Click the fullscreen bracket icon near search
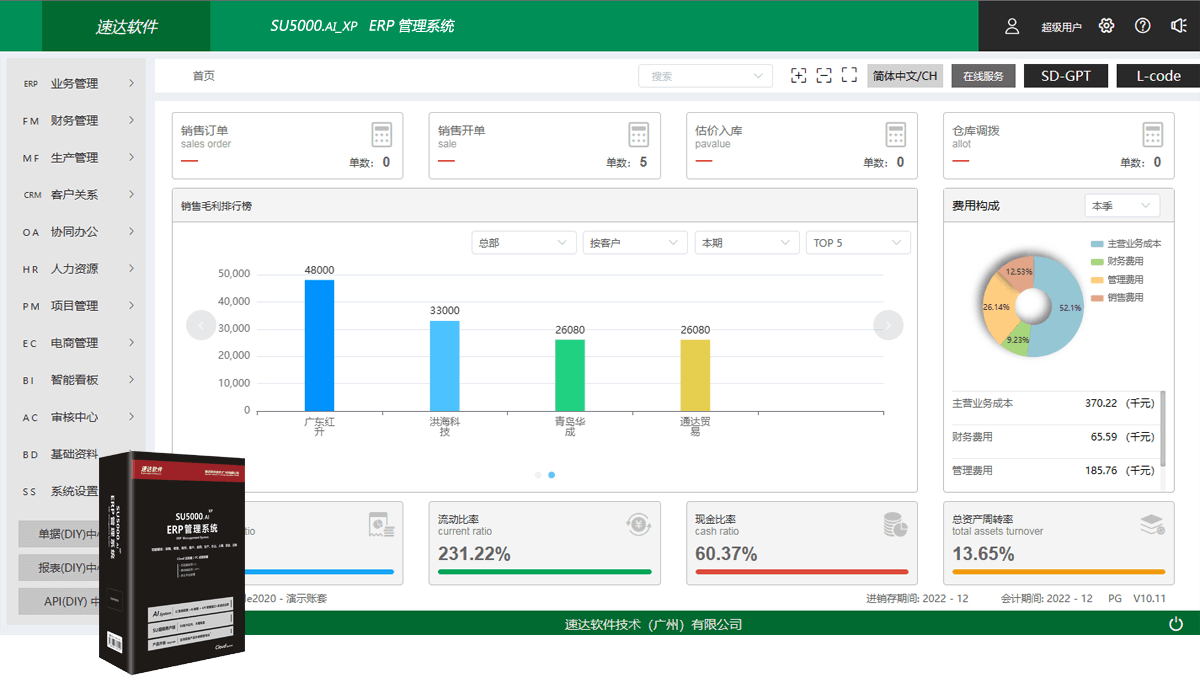The width and height of the screenshot is (1200, 700). point(849,75)
